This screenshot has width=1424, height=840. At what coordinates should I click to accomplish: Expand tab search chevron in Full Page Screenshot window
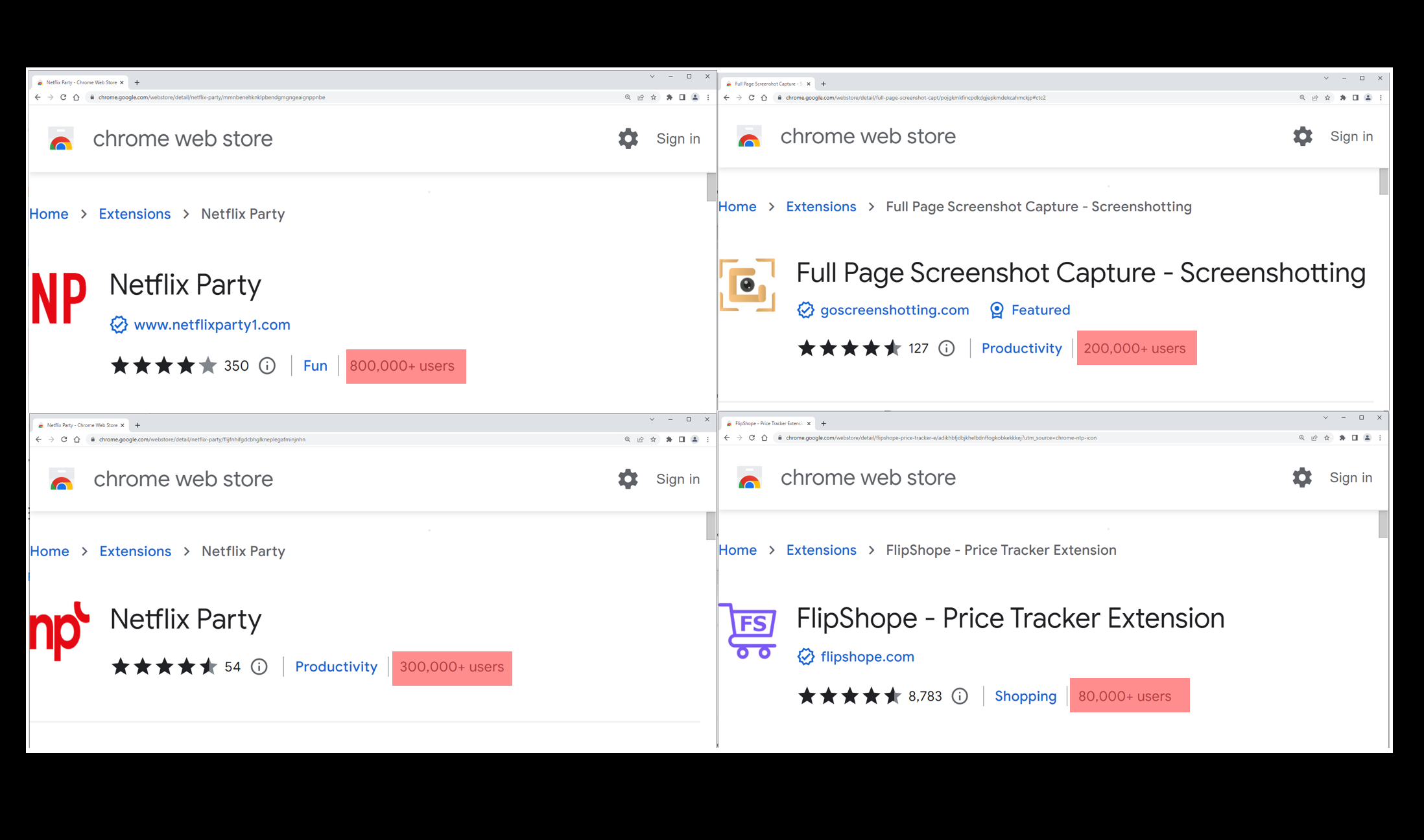tap(1326, 78)
